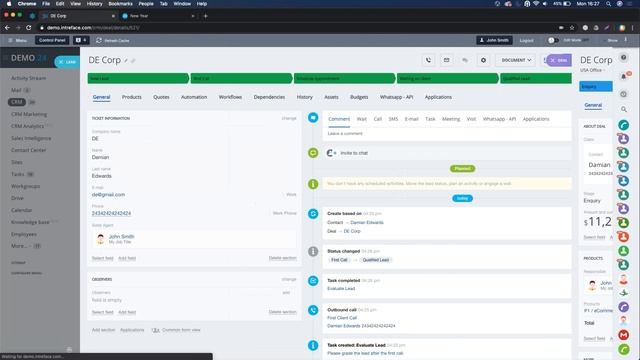Open Activity Stream in sidebar

28,78
